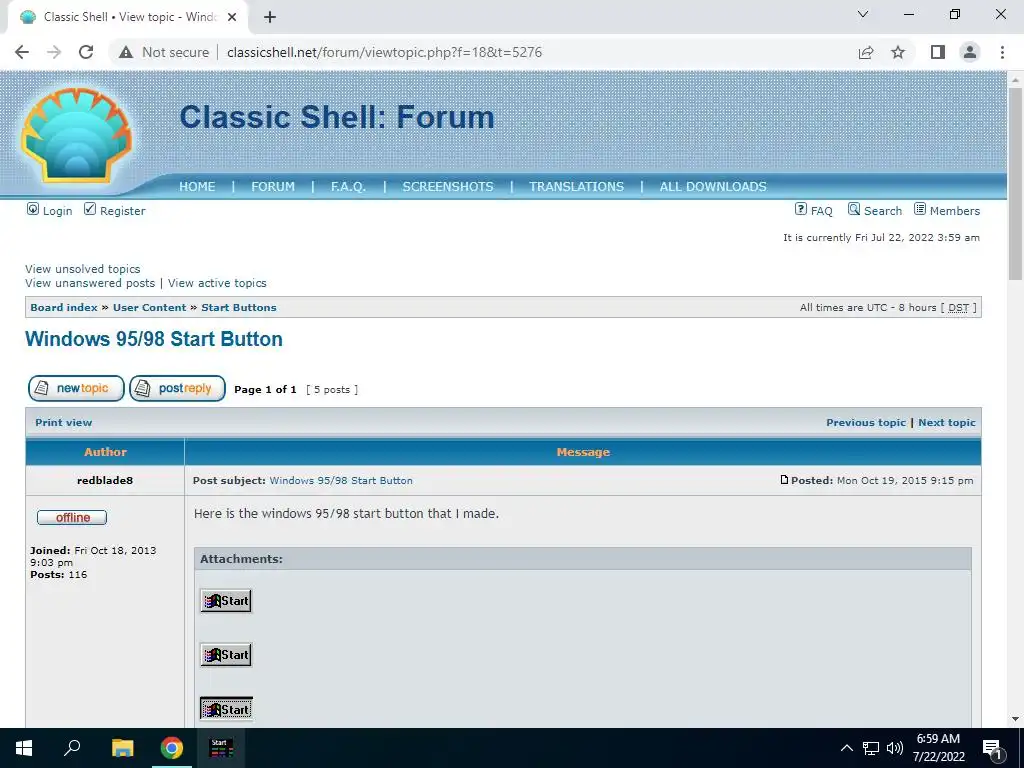
Task: Open the notification center icon
Action: tap(992, 748)
